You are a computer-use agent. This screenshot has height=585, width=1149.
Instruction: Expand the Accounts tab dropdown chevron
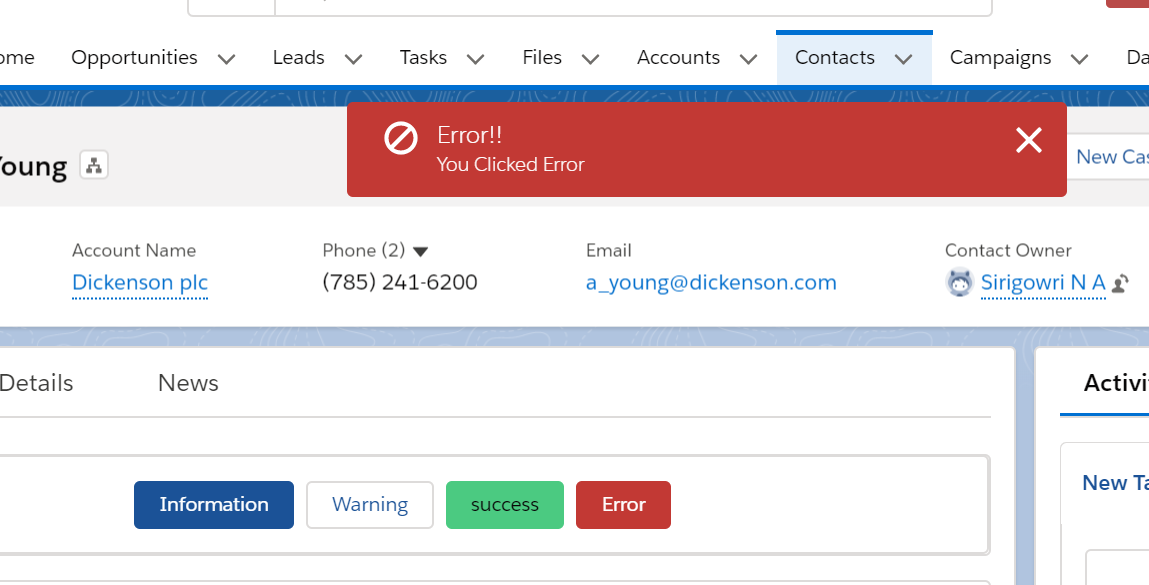[x=748, y=59]
